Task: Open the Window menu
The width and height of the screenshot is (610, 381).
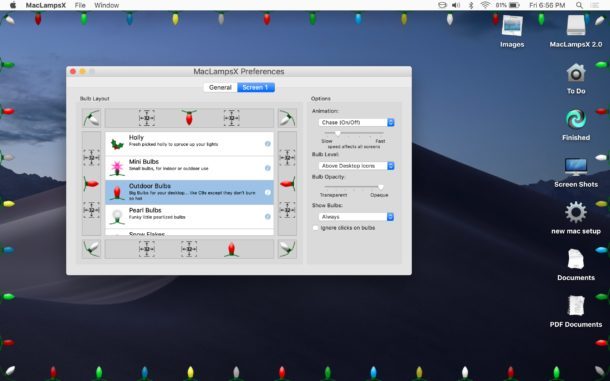Action: point(106,5)
